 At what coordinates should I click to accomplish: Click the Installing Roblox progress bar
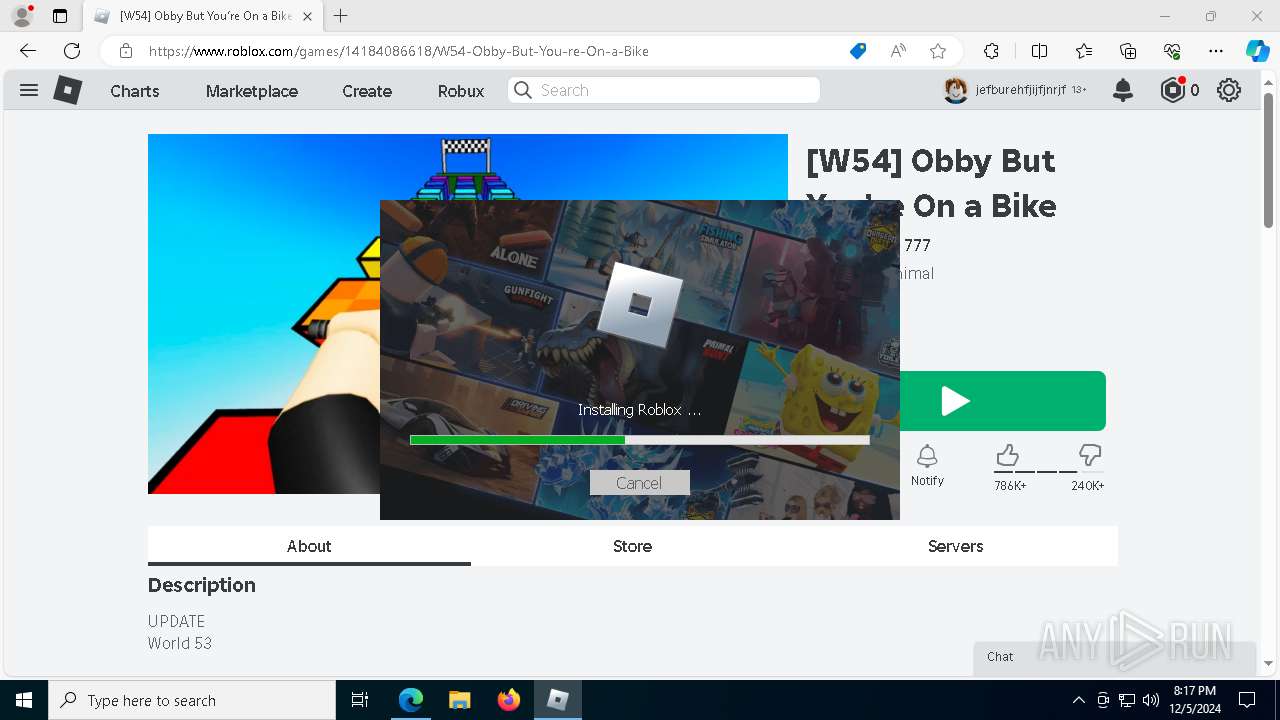pyautogui.click(x=640, y=440)
